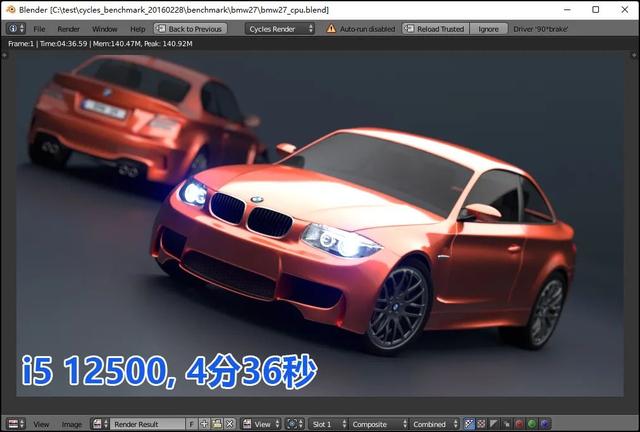The image size is (640, 432).
Task: Open the File menu
Action: tap(39, 29)
